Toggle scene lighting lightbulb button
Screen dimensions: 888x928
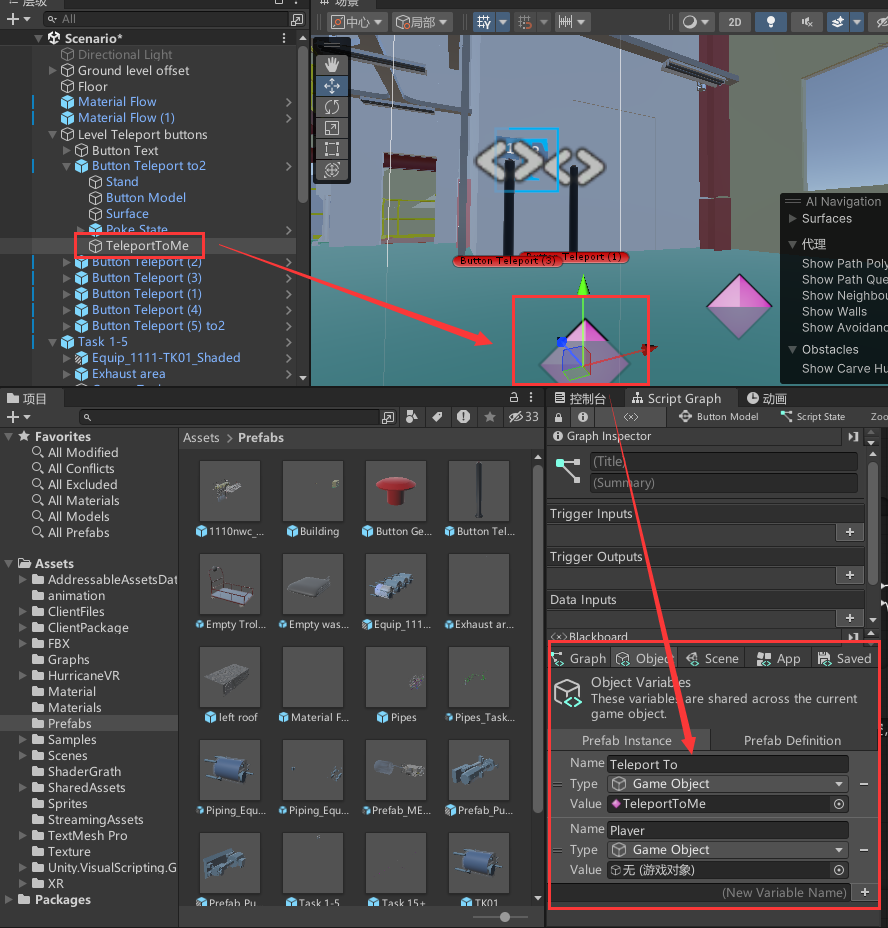tap(770, 22)
